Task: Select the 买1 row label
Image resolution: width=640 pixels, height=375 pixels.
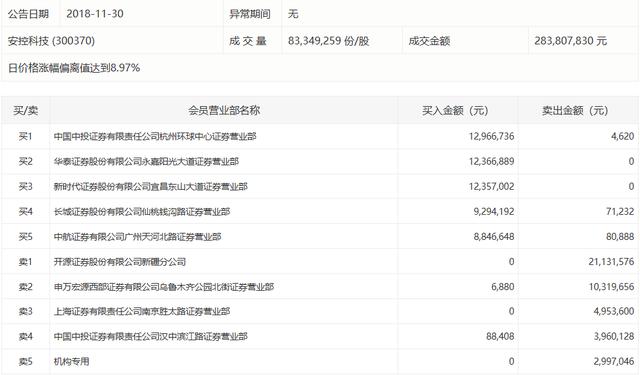Action: [x=25, y=136]
